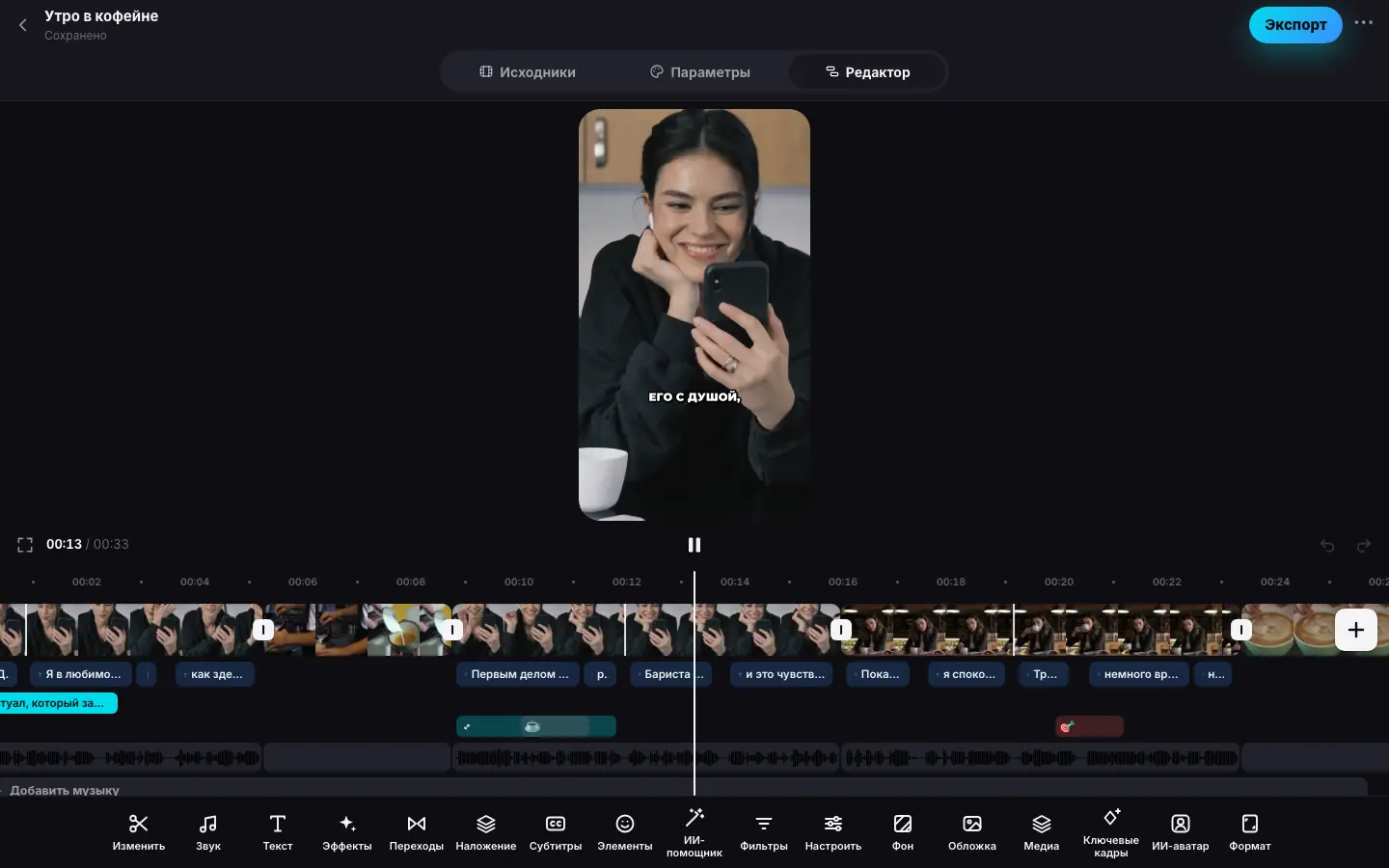Image resolution: width=1389 pixels, height=868 pixels.
Task: Open the ИИ-аватар tool
Action: 1181,832
